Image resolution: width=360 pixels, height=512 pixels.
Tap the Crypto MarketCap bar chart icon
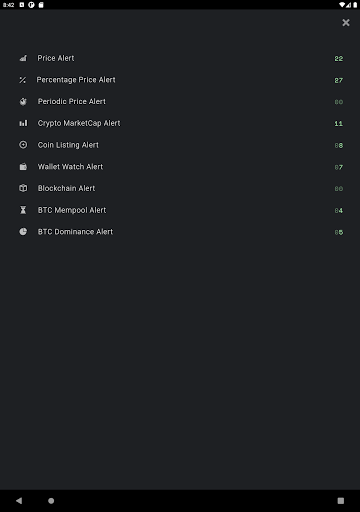coord(23,123)
